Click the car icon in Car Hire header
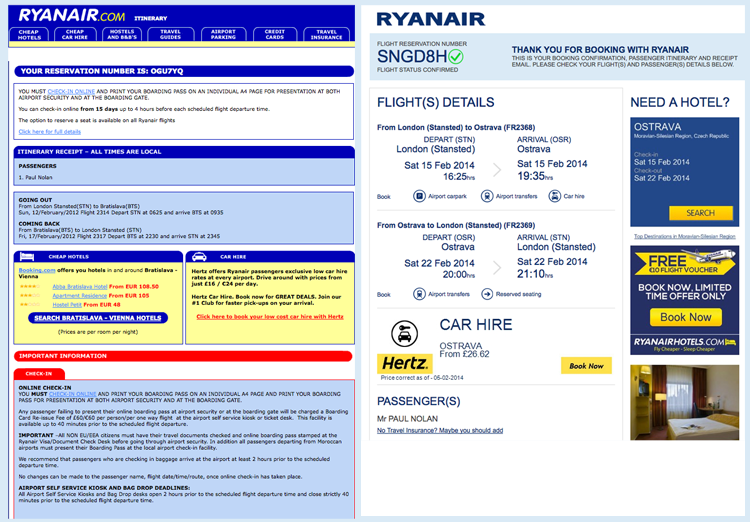This screenshot has height=522, width=750. click(x=199, y=257)
